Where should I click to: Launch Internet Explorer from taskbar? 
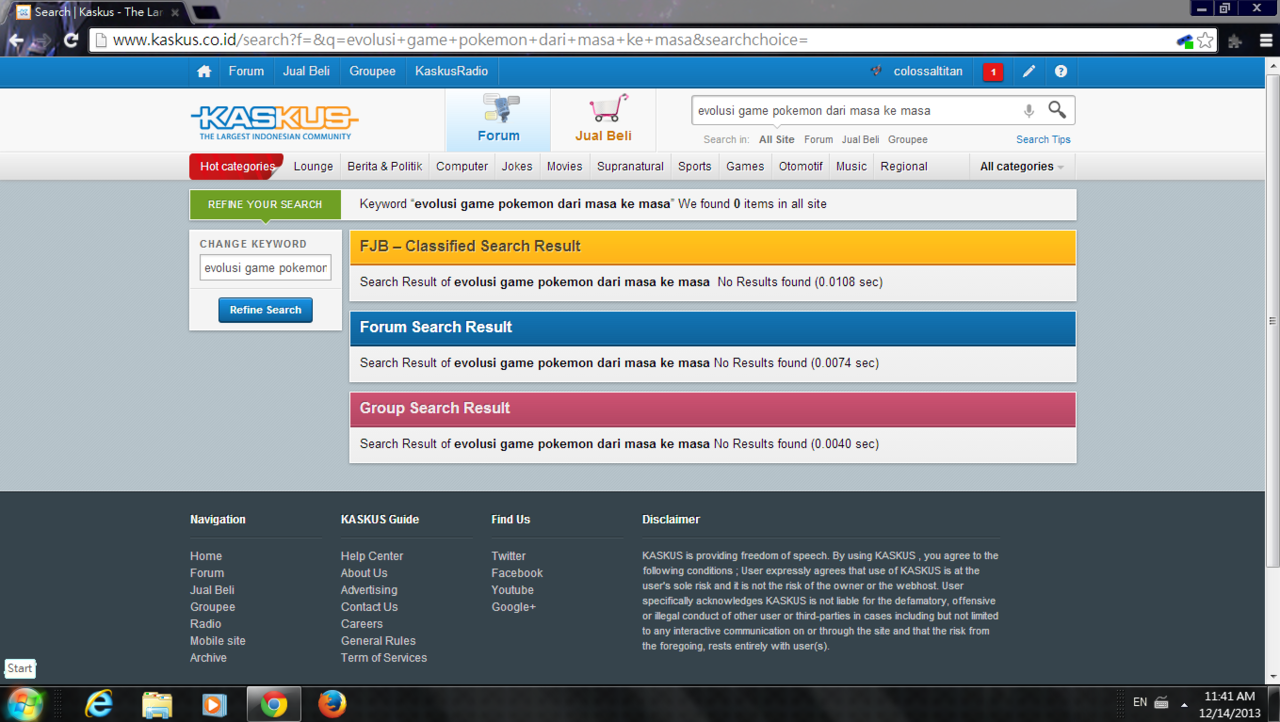tap(98, 704)
